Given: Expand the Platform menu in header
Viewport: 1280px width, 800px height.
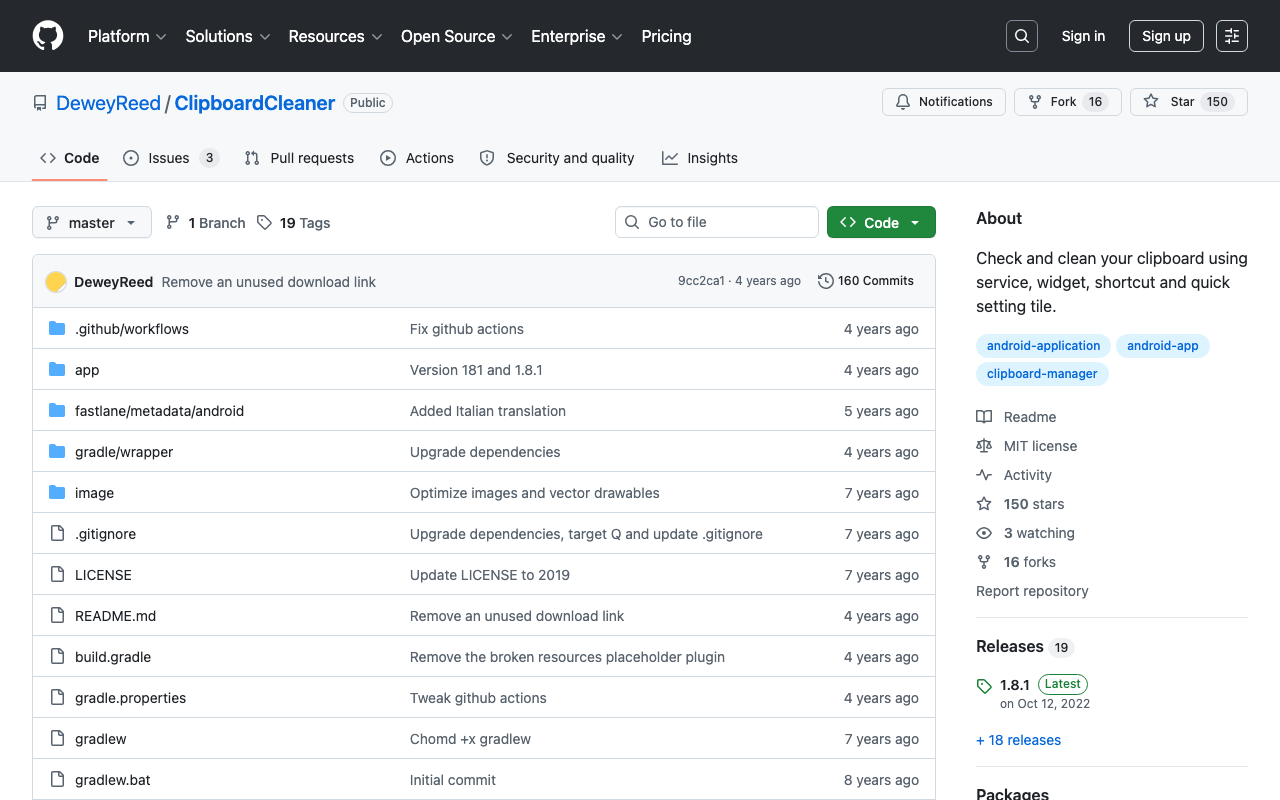Looking at the screenshot, I should point(127,36).
